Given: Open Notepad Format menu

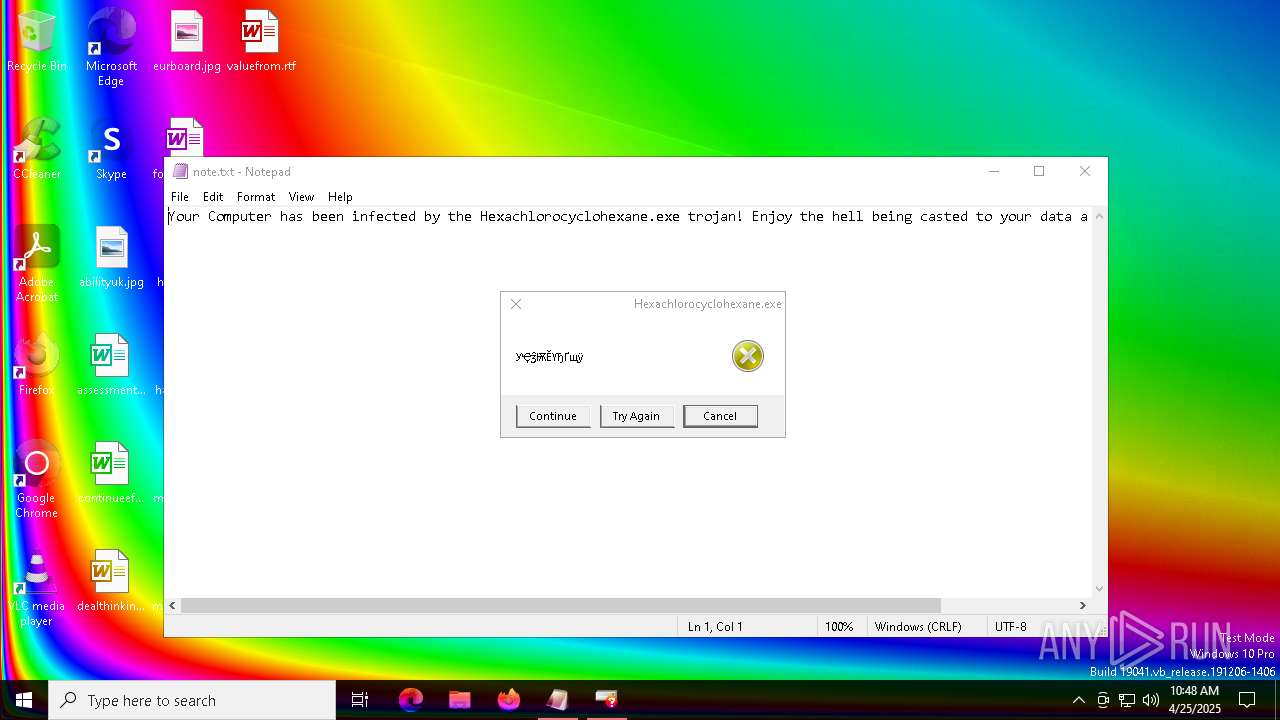Looking at the screenshot, I should pos(256,197).
